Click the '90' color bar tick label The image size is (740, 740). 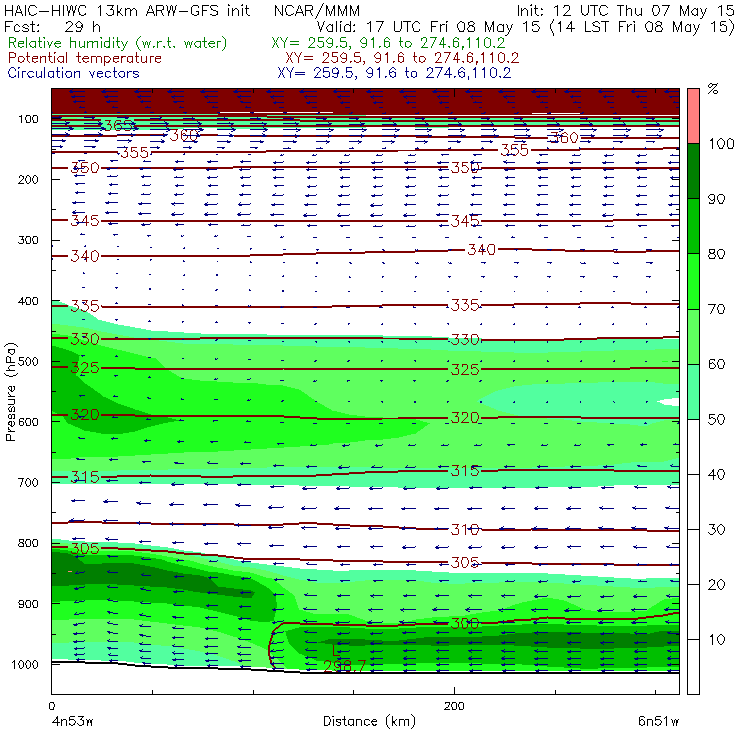point(716,199)
